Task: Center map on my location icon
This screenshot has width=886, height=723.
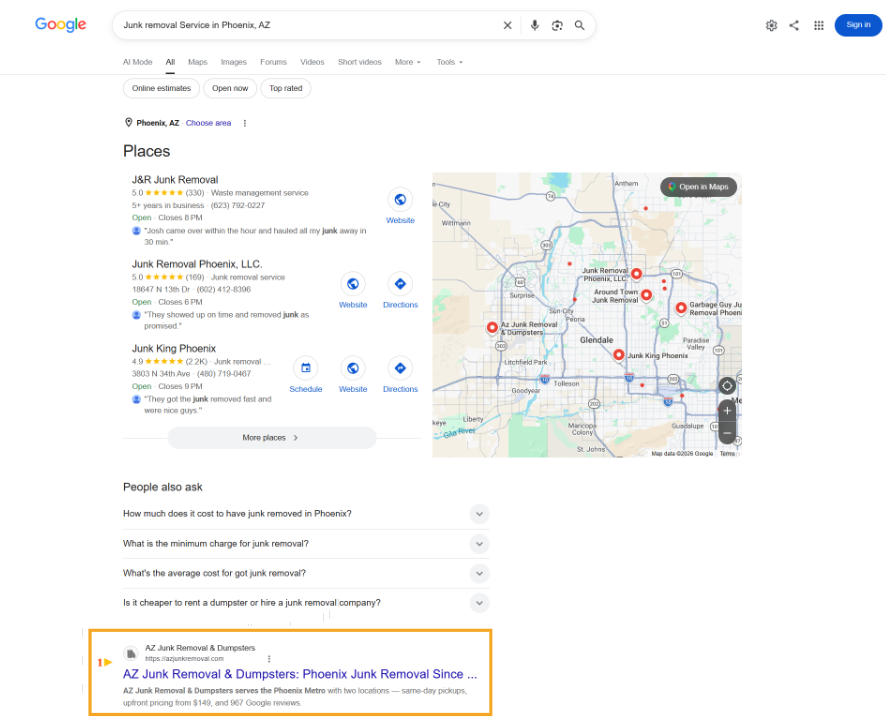Action: [727, 386]
